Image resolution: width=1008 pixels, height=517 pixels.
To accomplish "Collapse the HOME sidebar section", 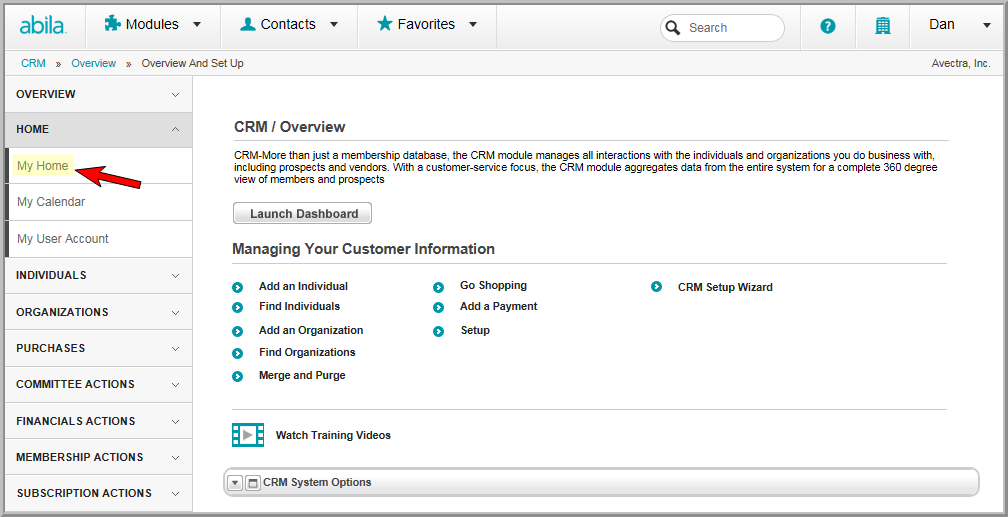I will (x=98, y=129).
